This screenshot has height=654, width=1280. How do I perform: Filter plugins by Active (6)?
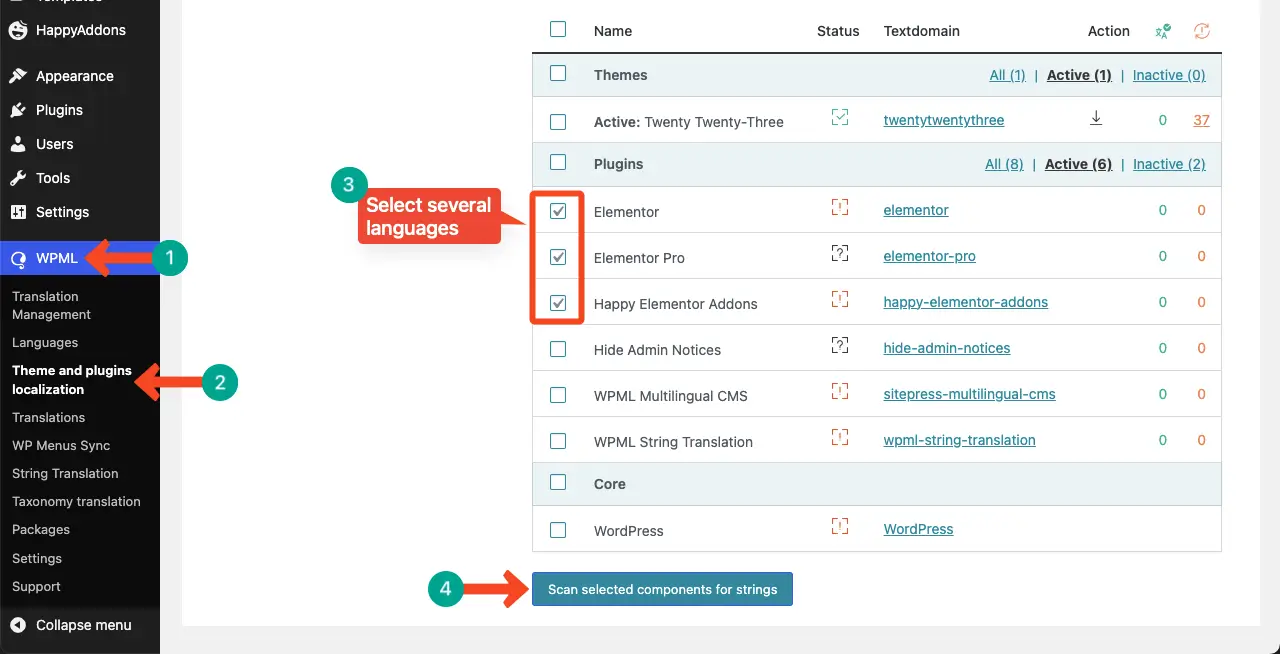click(x=1078, y=164)
